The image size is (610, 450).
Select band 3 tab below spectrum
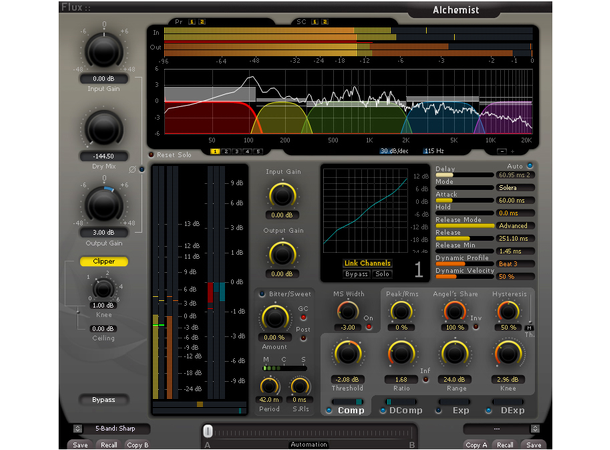237,151
